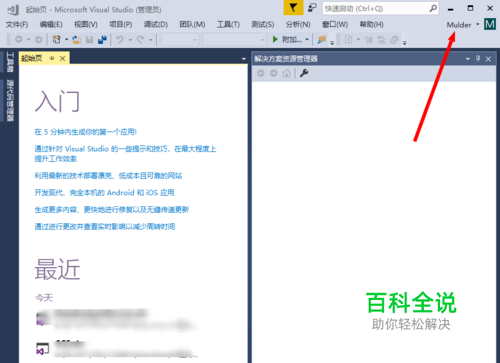The image size is (500, 363).
Task: Click the green Start play icon
Action: coord(275,40)
